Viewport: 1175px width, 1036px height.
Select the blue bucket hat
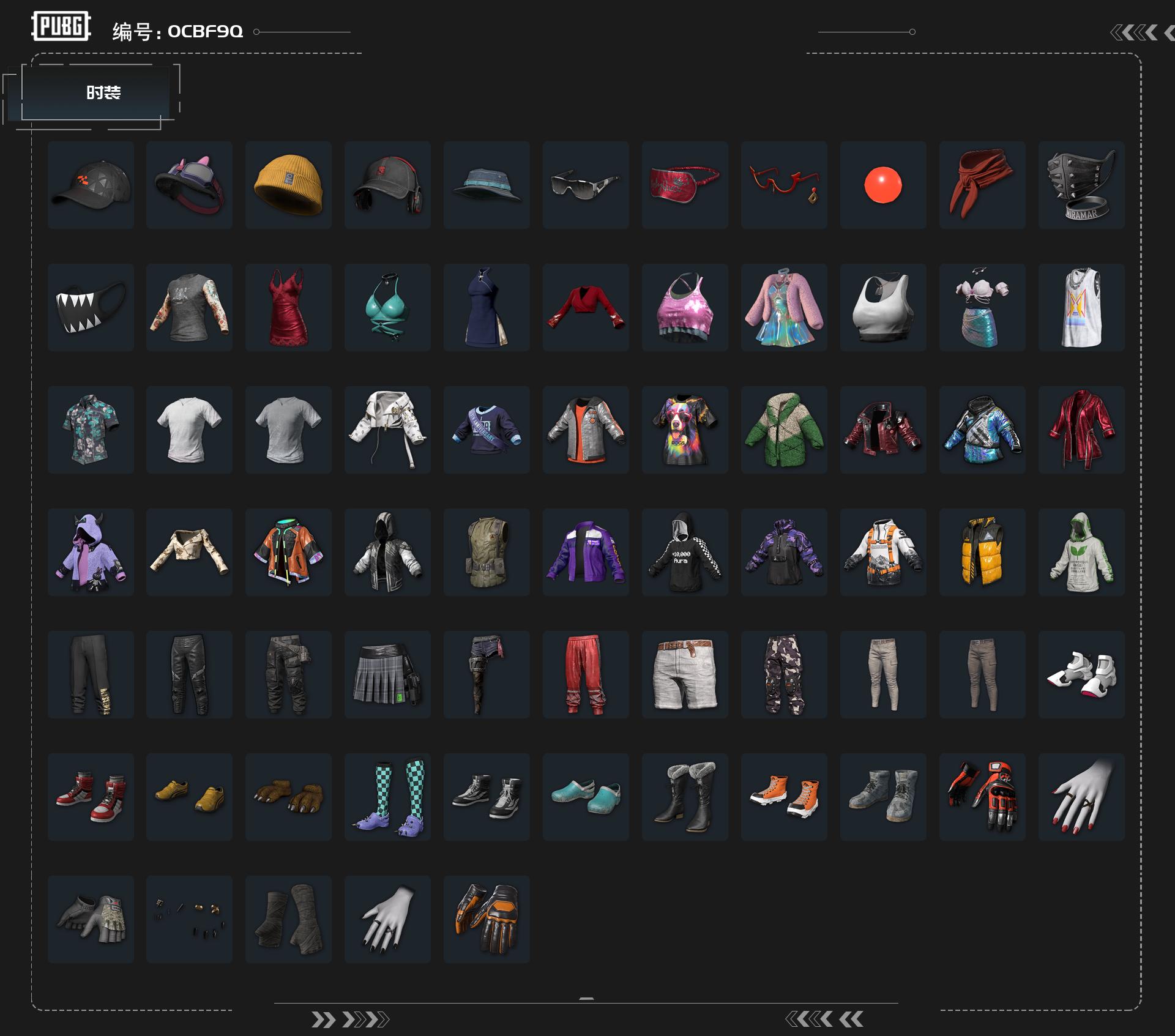(x=487, y=185)
